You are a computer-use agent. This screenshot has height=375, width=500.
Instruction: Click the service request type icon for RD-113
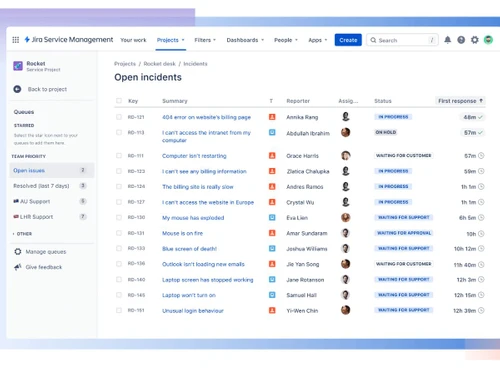pos(272,132)
